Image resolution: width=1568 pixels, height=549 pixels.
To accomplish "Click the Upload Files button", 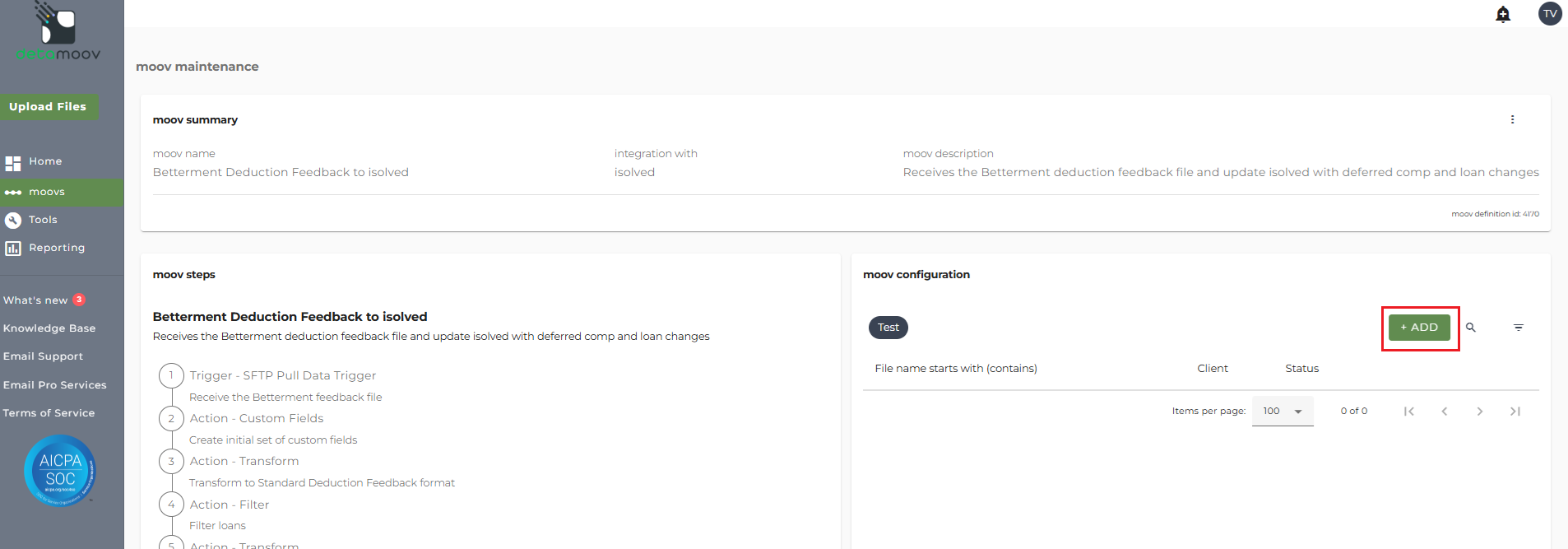I will click(49, 106).
